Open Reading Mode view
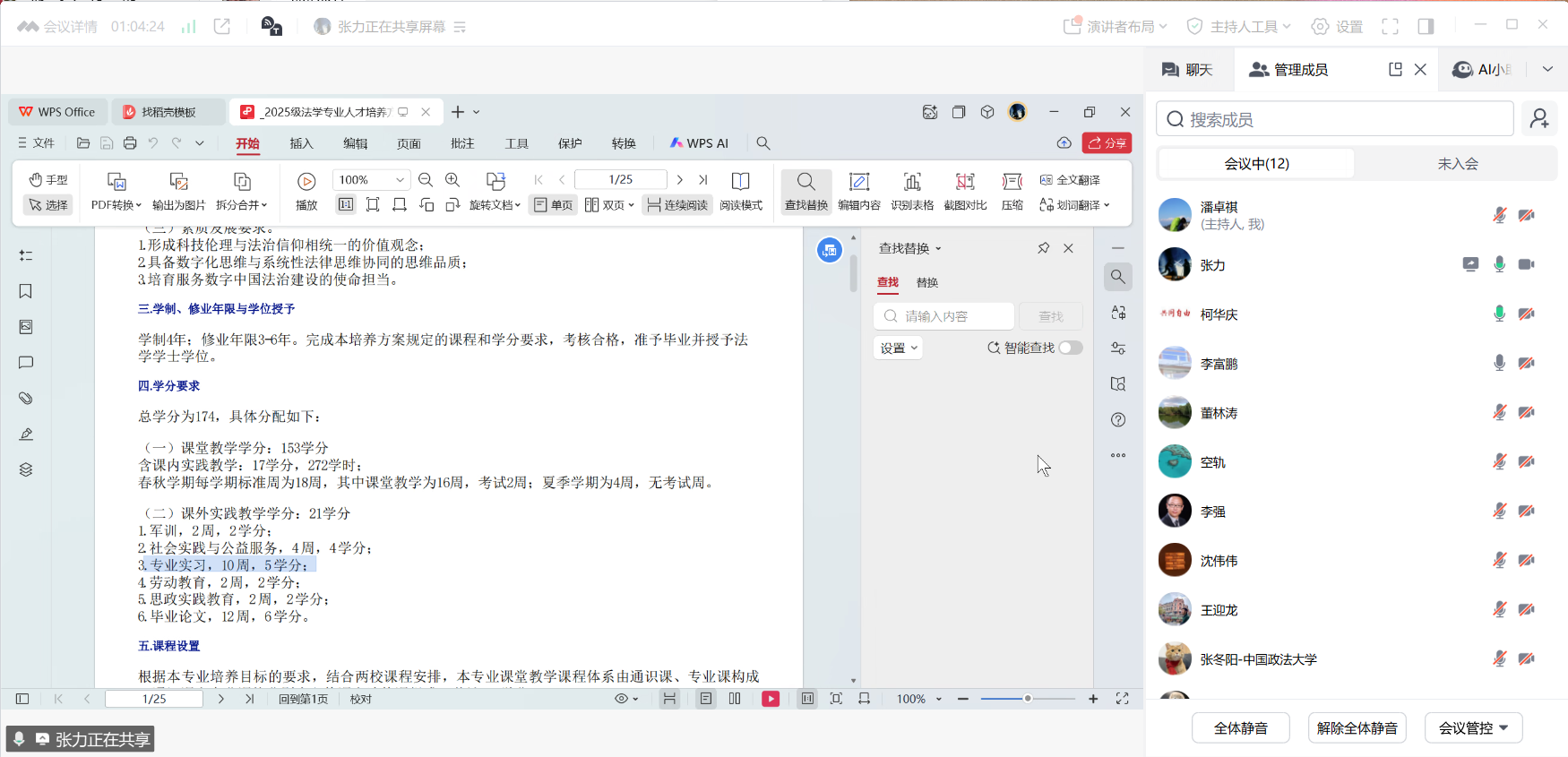Screen dimensions: 1568x757 click(x=740, y=191)
